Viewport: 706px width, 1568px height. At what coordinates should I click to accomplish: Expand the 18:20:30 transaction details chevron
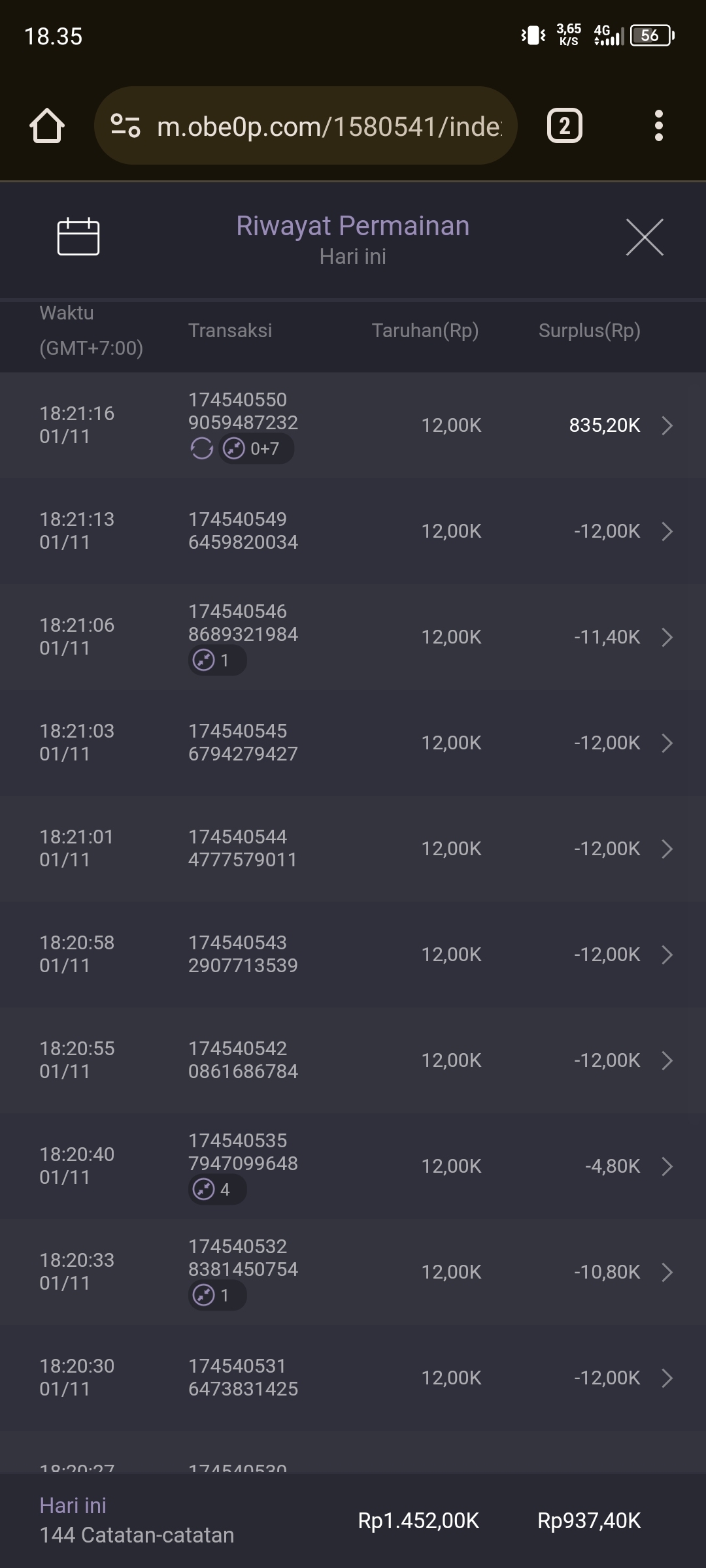tap(667, 1378)
